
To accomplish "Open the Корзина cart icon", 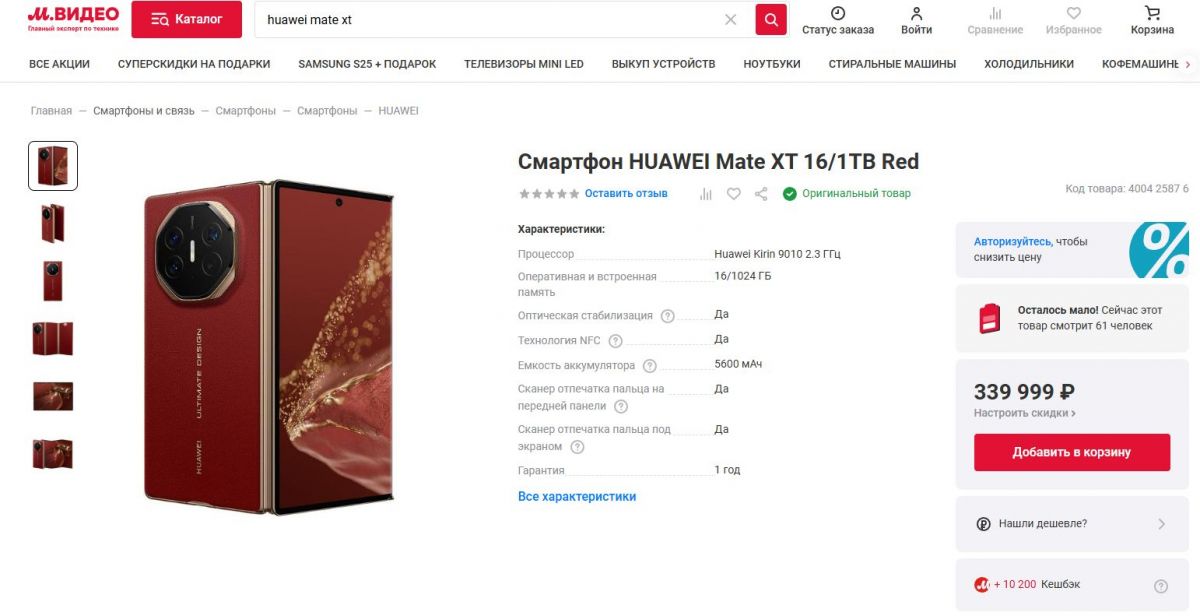I will pos(1153,14).
